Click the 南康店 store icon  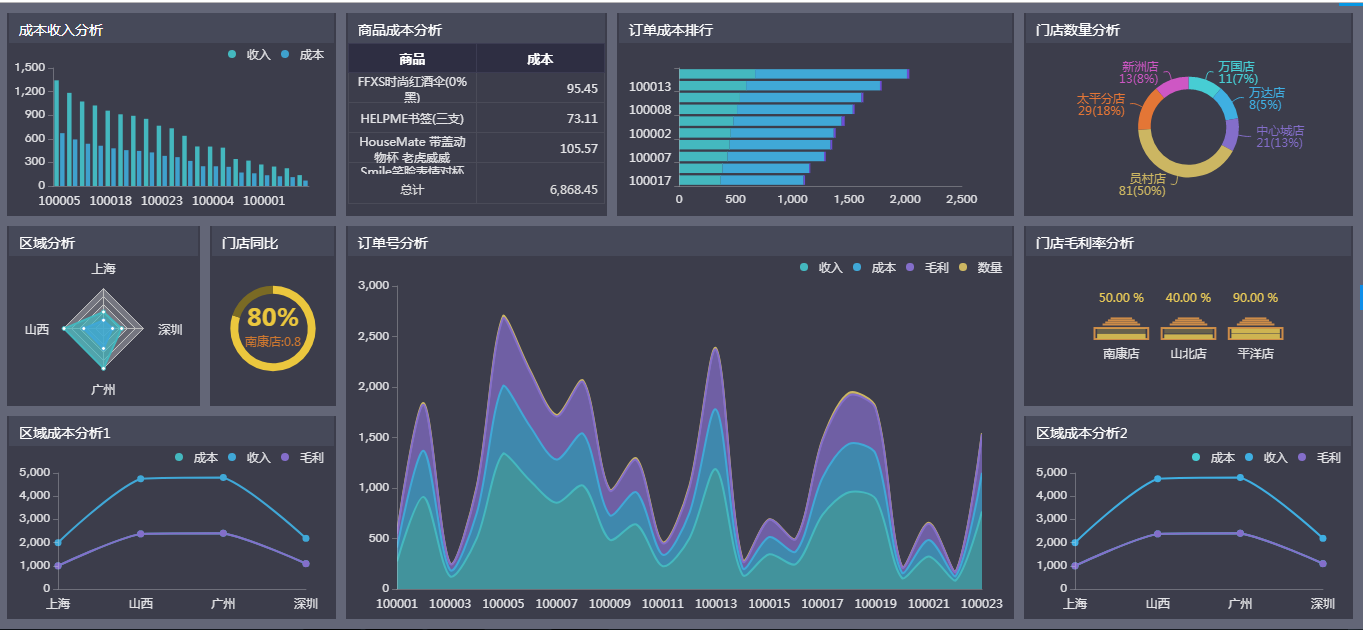(x=1120, y=329)
